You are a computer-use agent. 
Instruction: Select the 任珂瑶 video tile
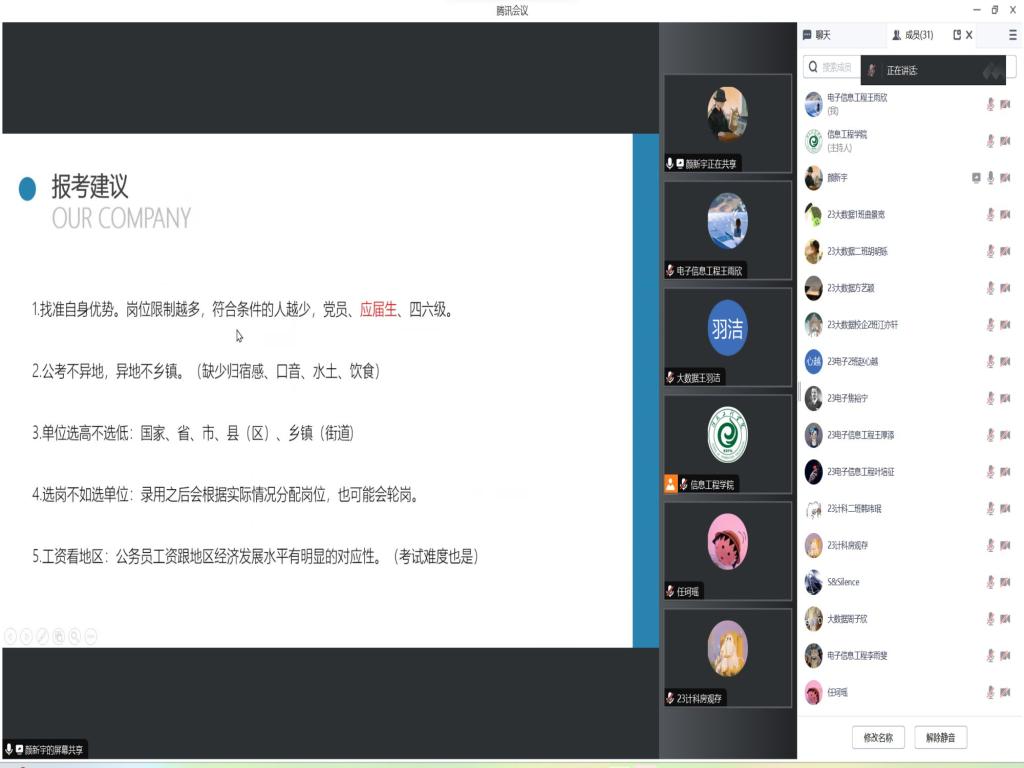point(727,544)
